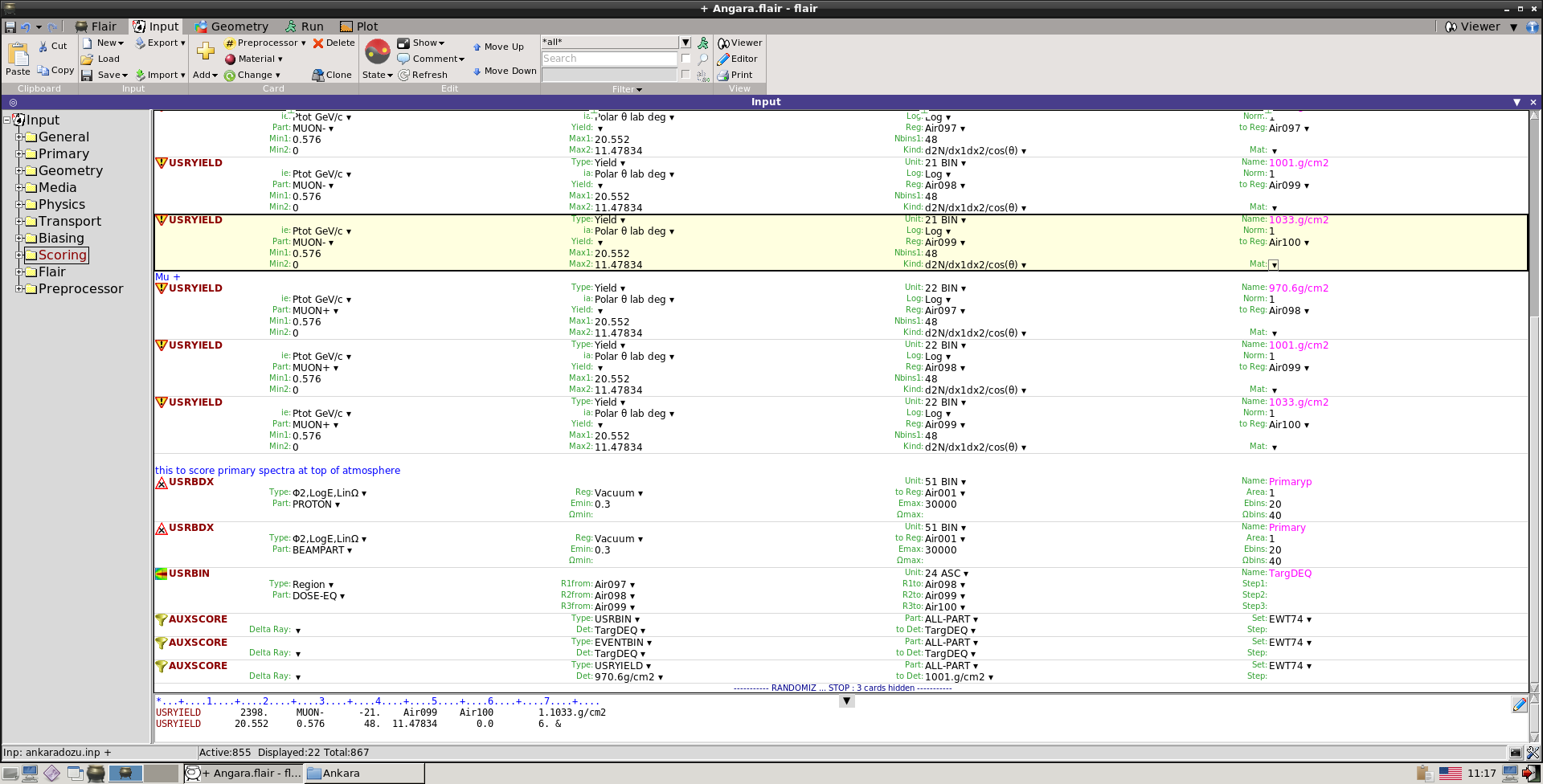Screen dimensions: 1543x784
Task: Toggle the checkbox next to Search field
Action: click(x=686, y=59)
